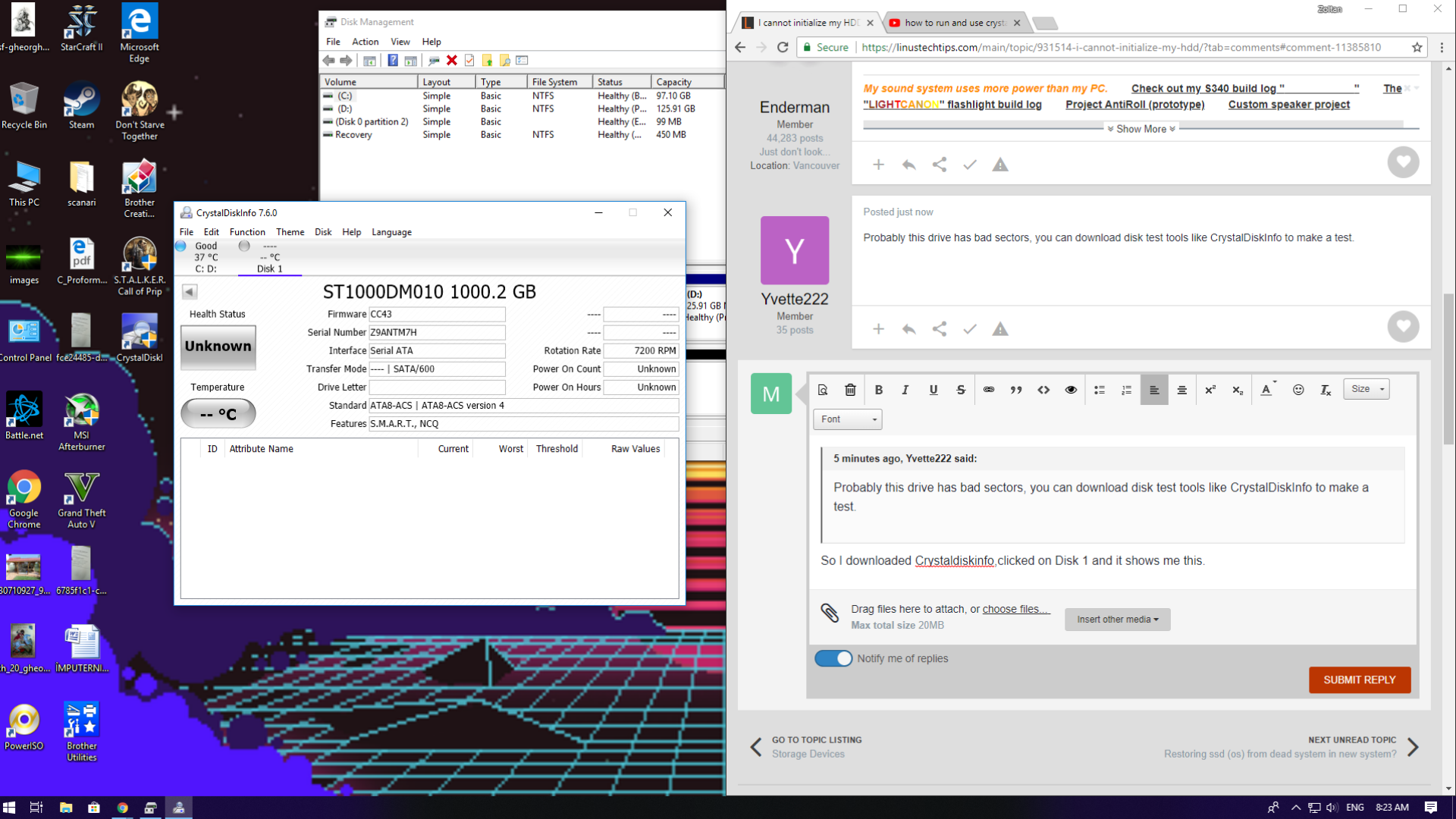The width and height of the screenshot is (1456, 819).
Task: Click help icon in Disk Management toolbar
Action: 393,61
